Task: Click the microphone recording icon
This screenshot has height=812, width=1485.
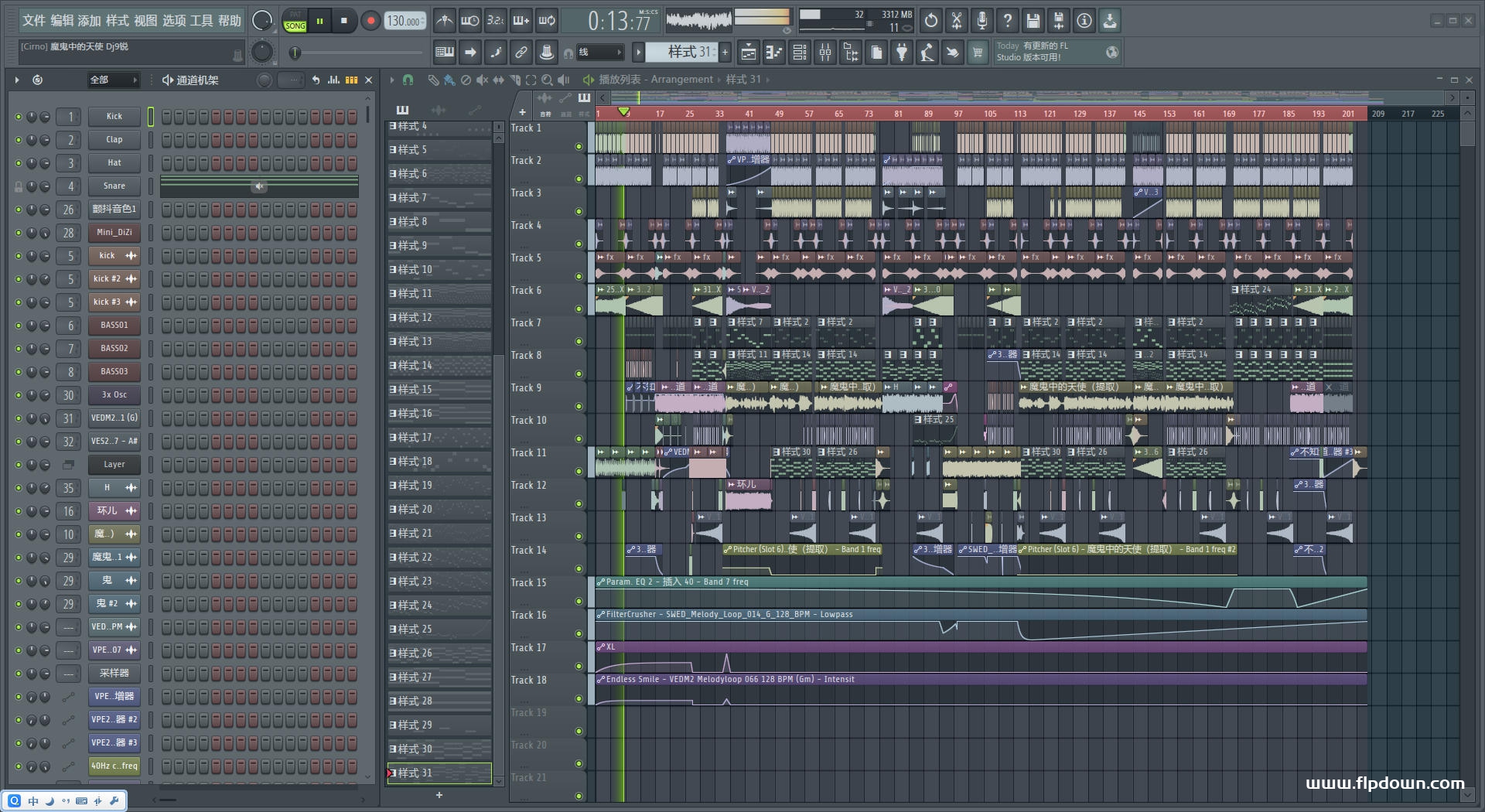Action: click(x=981, y=21)
